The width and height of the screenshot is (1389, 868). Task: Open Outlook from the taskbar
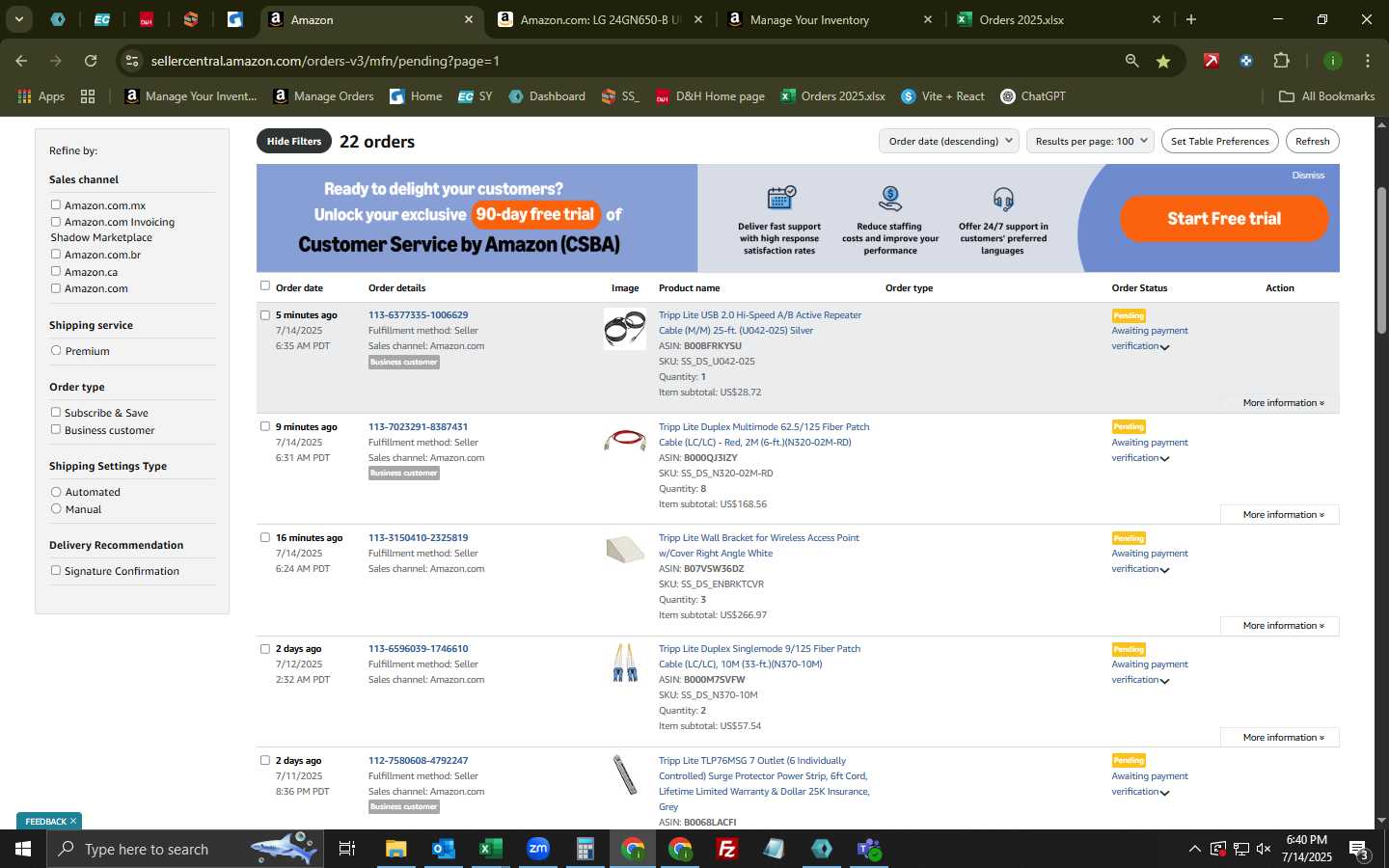443,849
